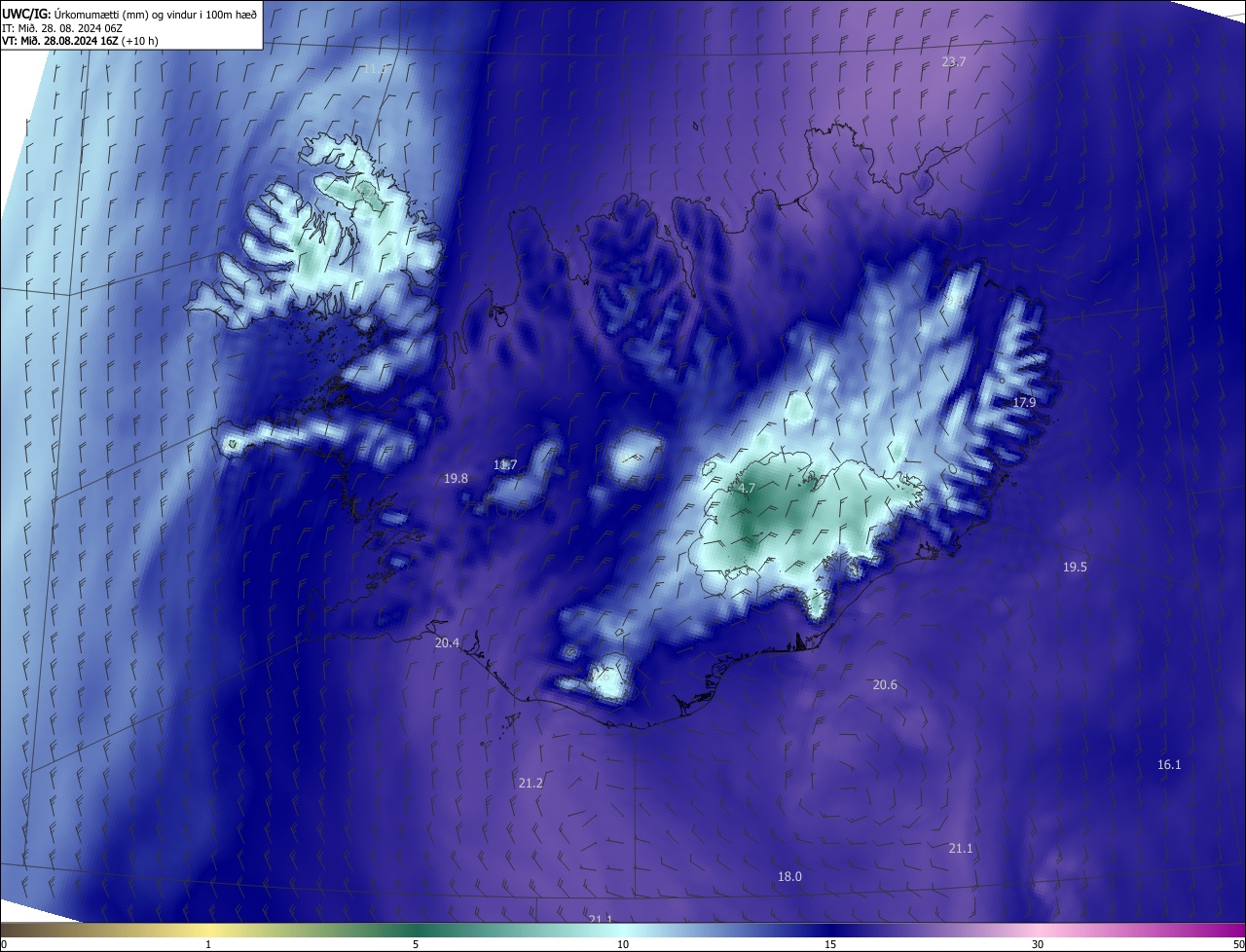The image size is (1246, 952).
Task: Click the 50 tick label on the color scale
Action: click(x=1238, y=944)
